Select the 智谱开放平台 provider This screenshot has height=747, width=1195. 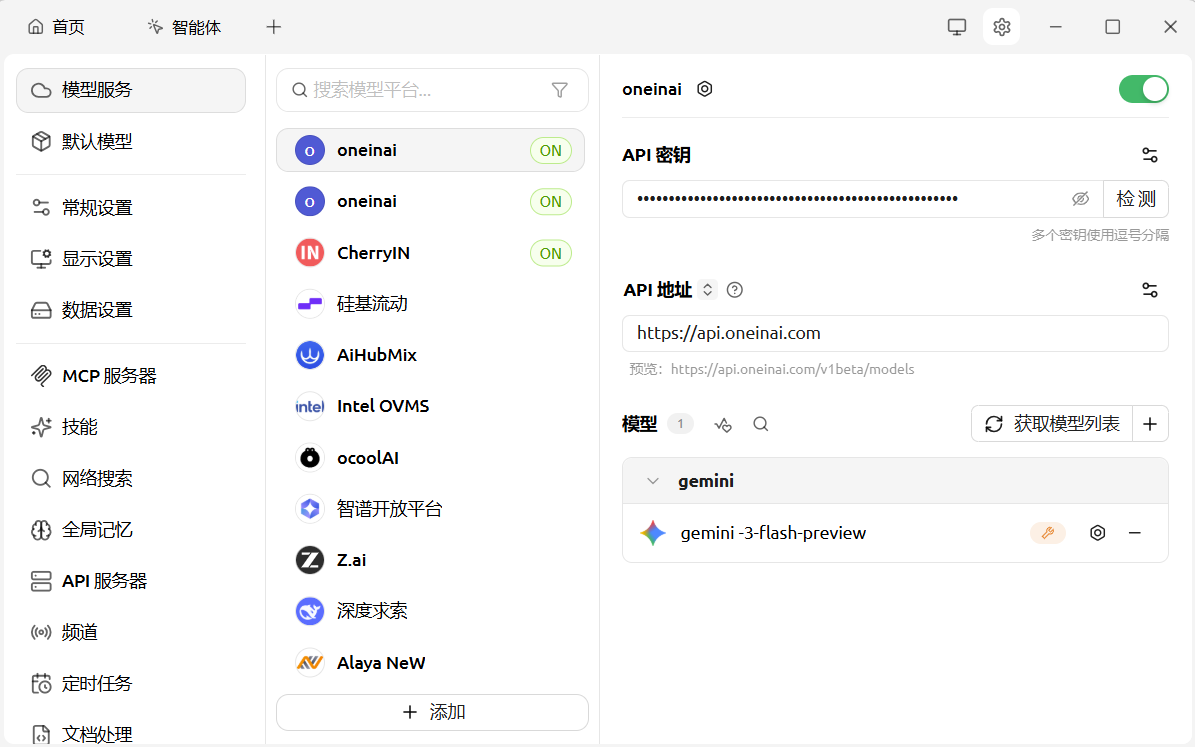tap(431, 509)
